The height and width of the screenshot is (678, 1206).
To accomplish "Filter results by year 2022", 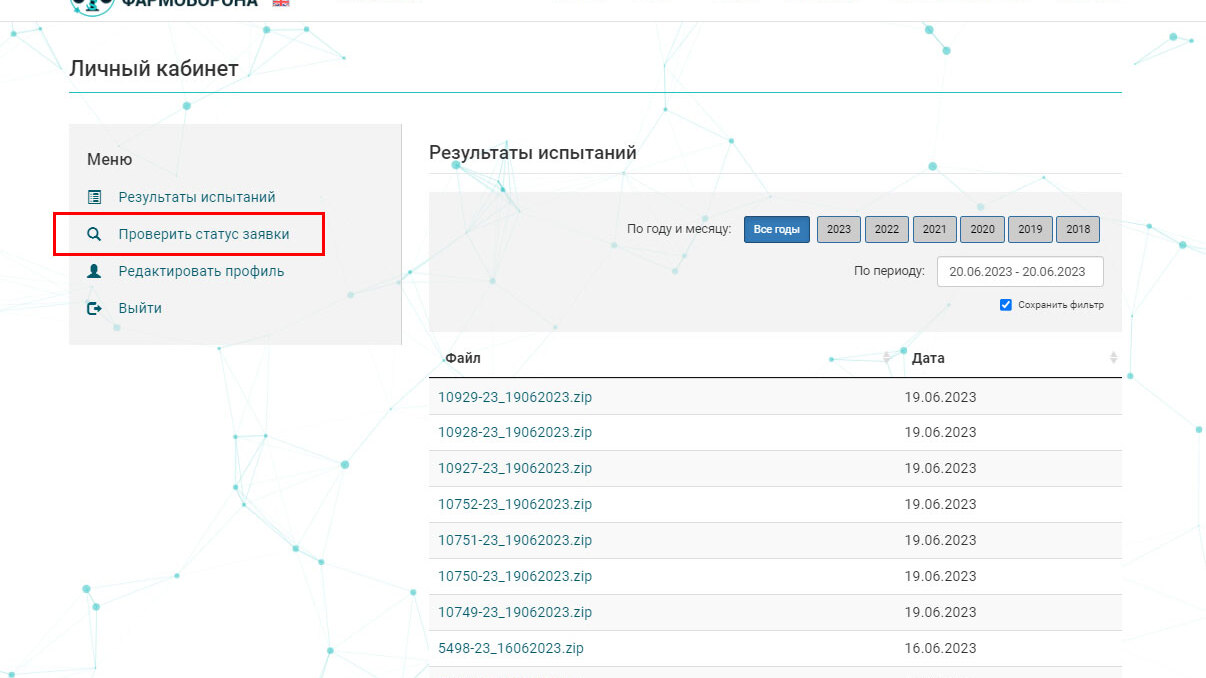I will click(887, 229).
